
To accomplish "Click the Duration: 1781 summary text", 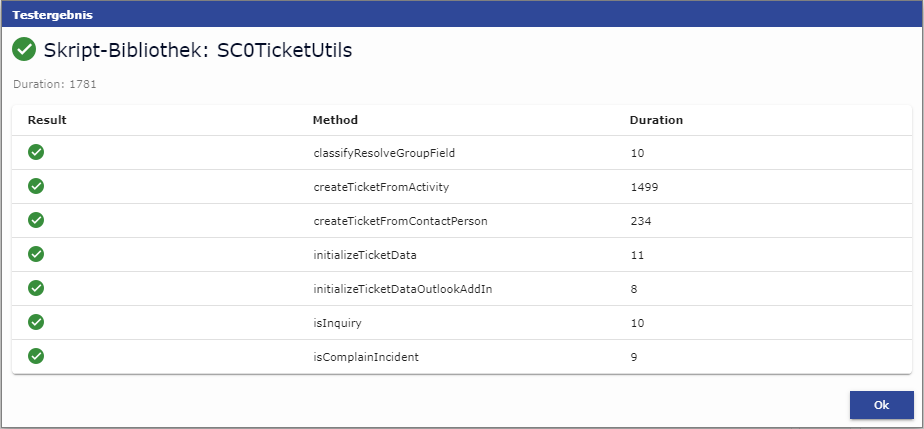I will [x=54, y=84].
